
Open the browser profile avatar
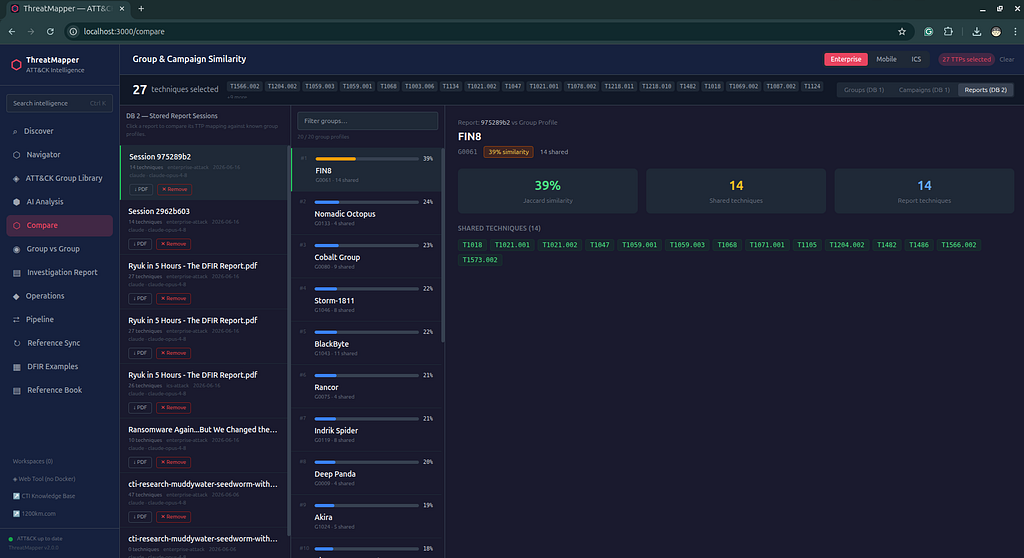click(x=996, y=31)
